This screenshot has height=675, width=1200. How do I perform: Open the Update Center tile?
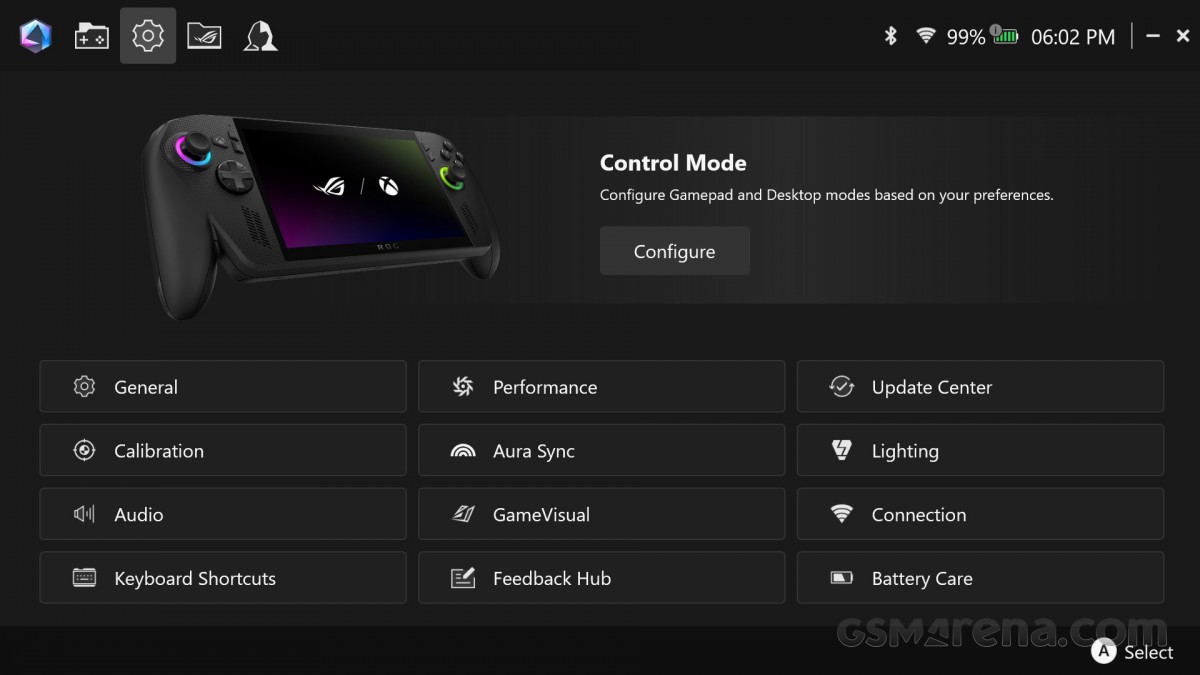click(980, 387)
